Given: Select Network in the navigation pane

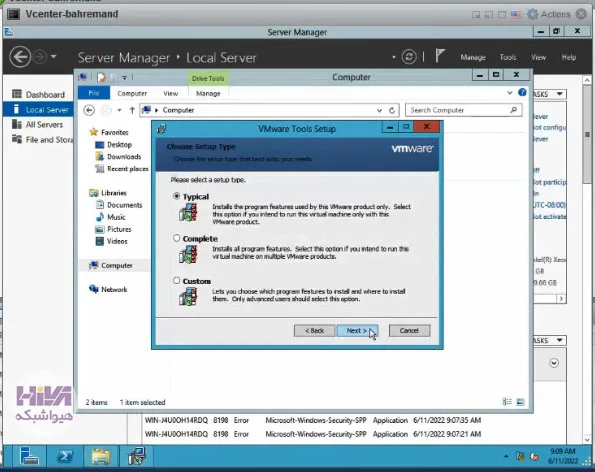Looking at the screenshot, I should (x=114, y=289).
